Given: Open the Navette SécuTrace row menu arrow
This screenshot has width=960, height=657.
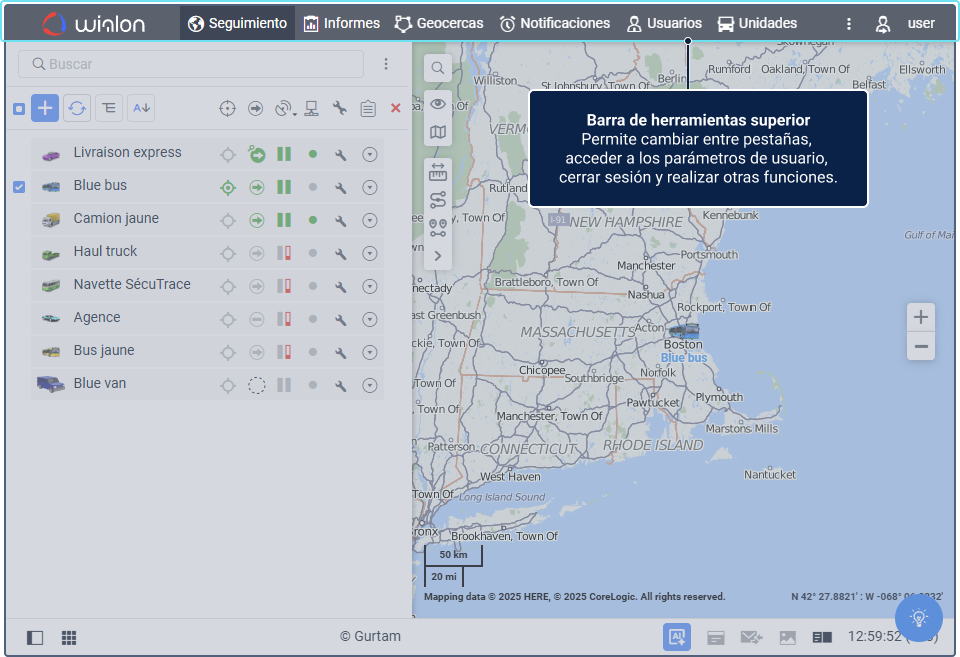Looking at the screenshot, I should (x=369, y=287).
